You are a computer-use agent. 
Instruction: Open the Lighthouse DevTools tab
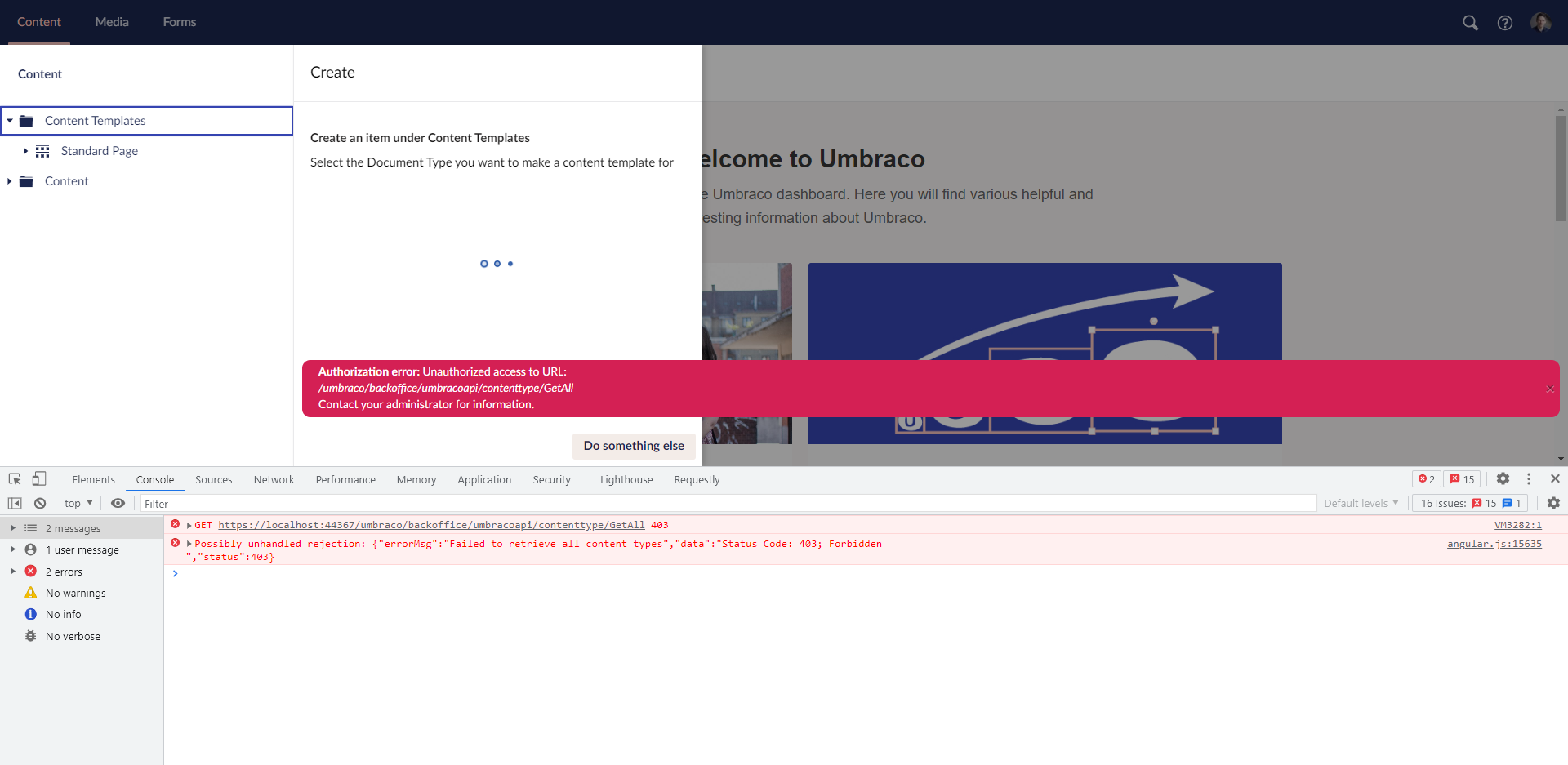pos(626,479)
